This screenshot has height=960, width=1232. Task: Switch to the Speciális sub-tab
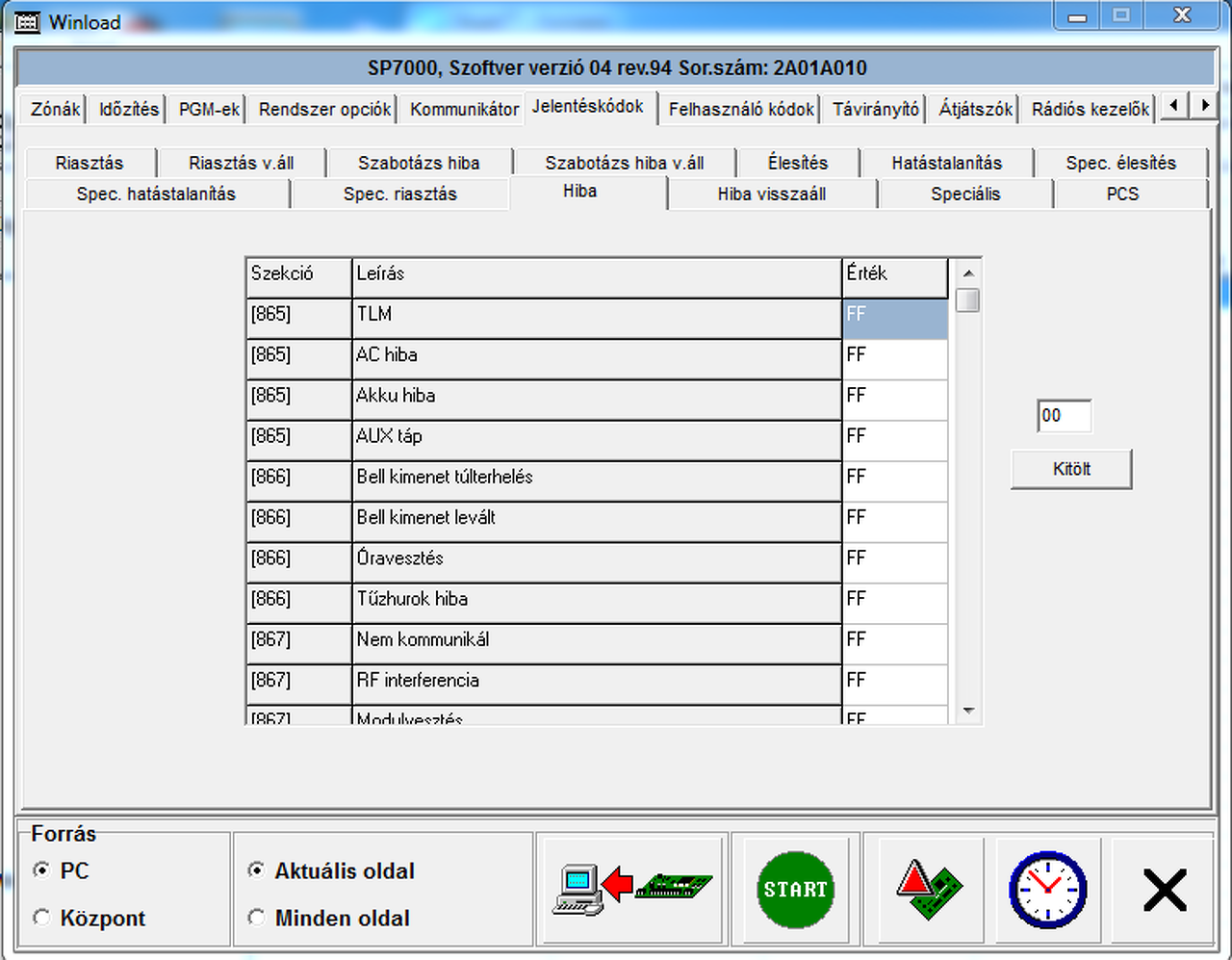coord(965,194)
